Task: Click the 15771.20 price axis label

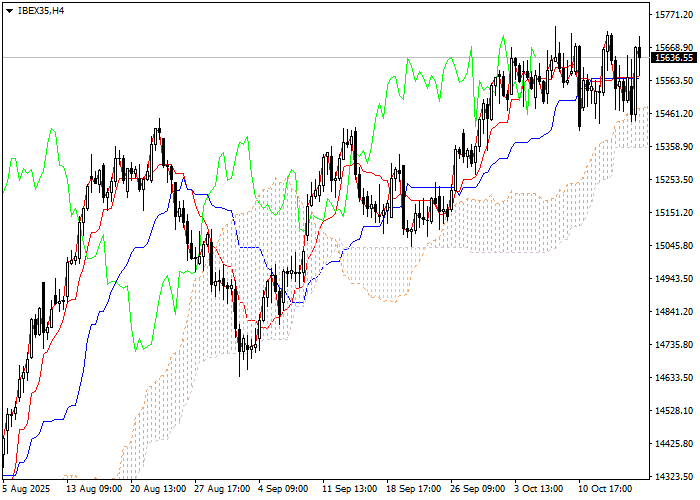Action: click(673, 15)
